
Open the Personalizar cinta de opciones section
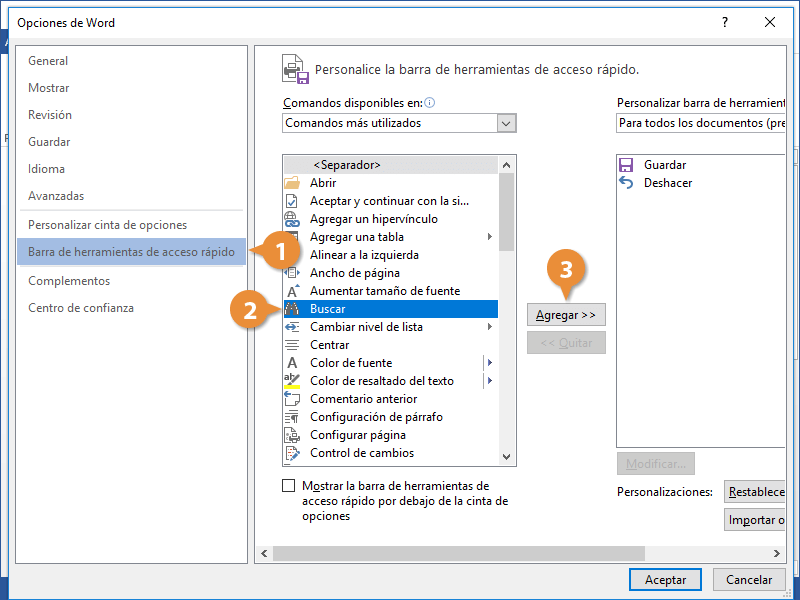(x=107, y=225)
